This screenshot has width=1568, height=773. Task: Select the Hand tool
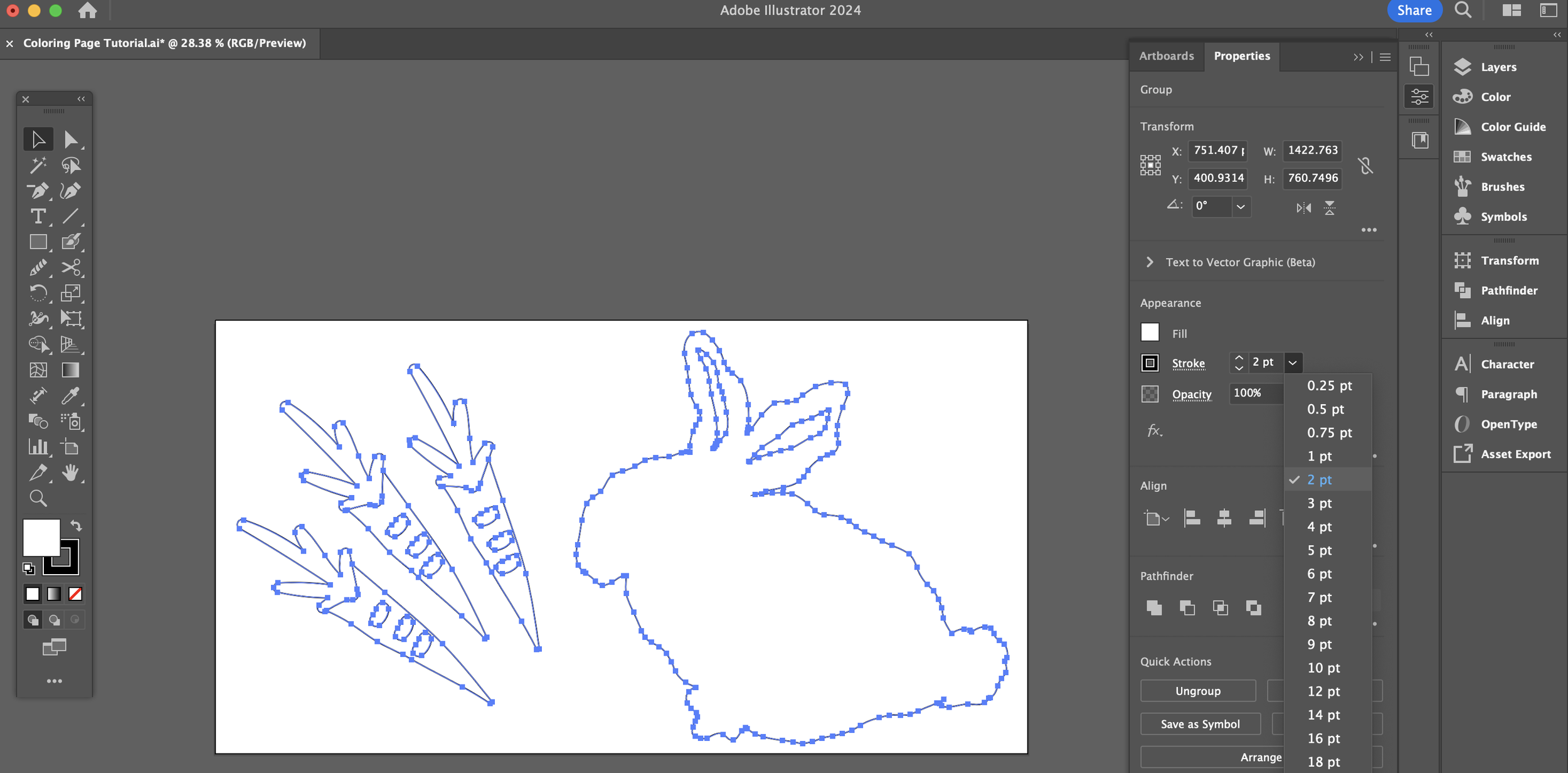[x=70, y=472]
